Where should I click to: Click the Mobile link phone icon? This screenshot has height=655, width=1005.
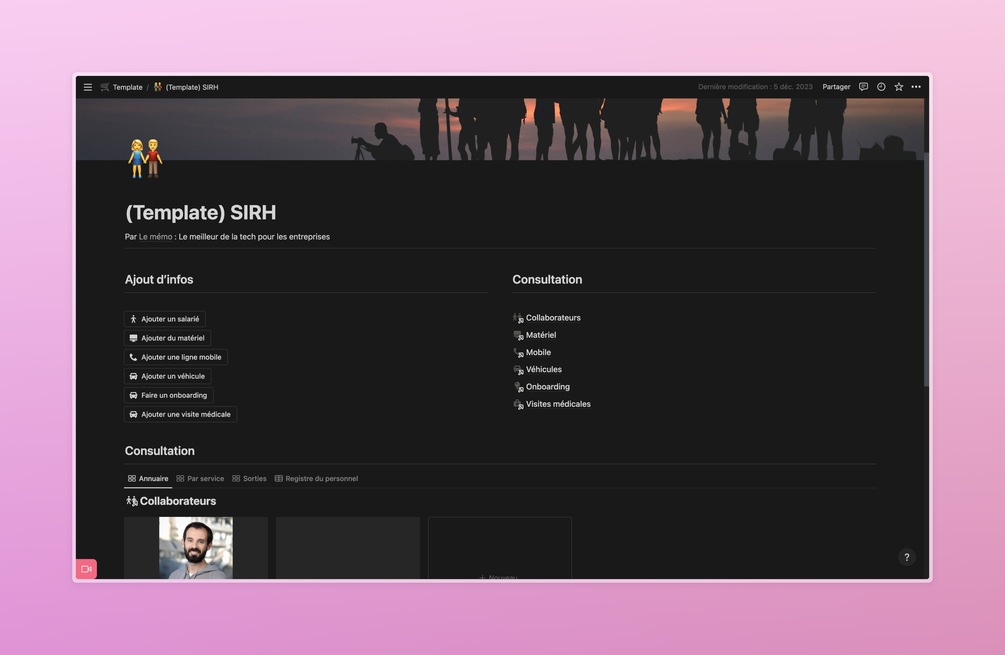pyautogui.click(x=518, y=352)
